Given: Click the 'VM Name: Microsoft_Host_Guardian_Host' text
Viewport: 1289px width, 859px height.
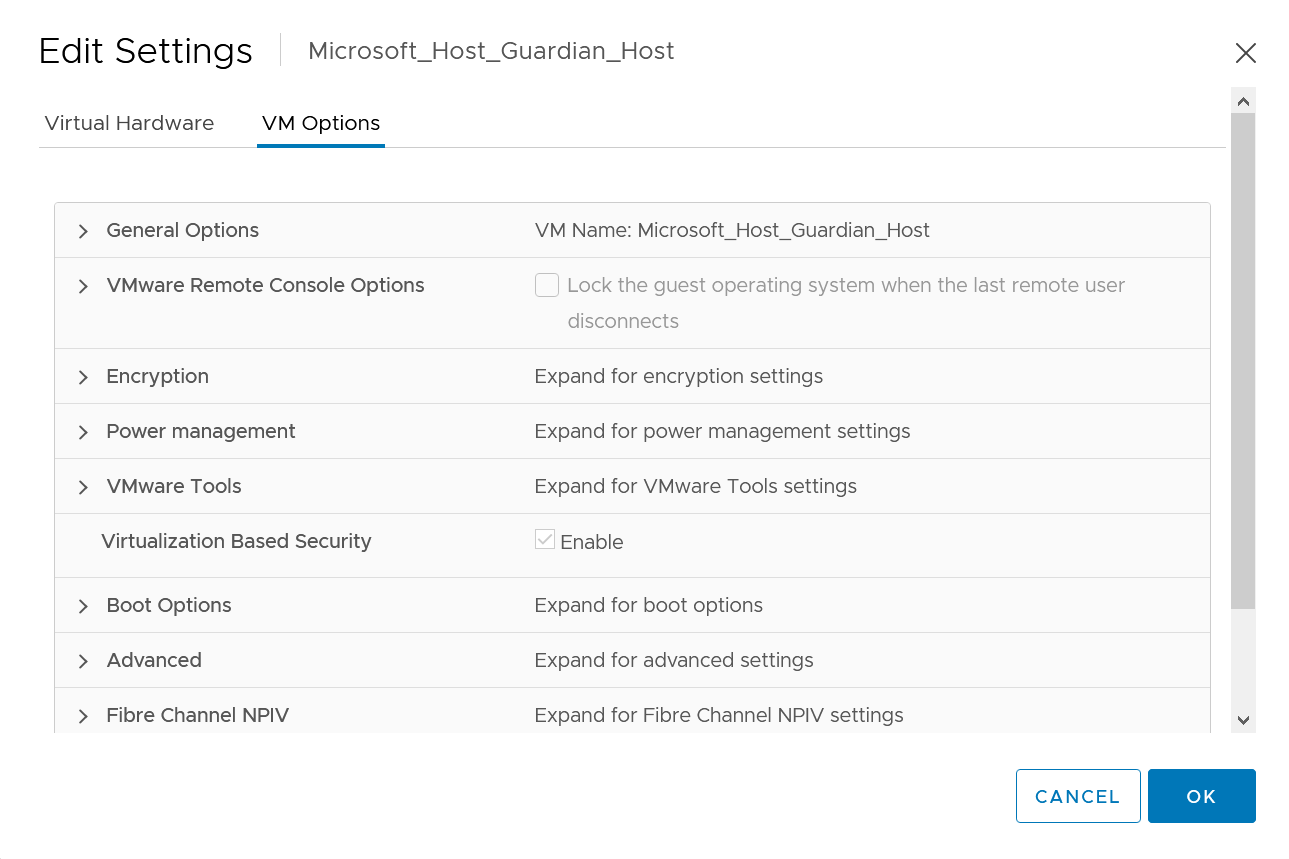Looking at the screenshot, I should (732, 230).
